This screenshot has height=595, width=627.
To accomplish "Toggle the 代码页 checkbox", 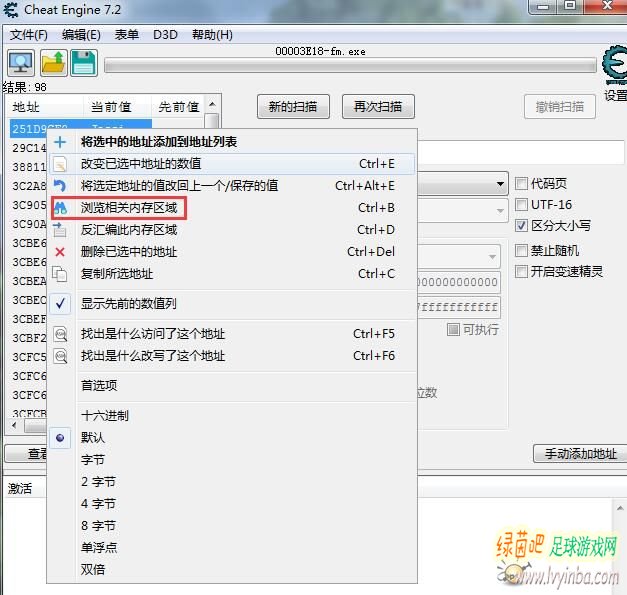I will tap(521, 184).
